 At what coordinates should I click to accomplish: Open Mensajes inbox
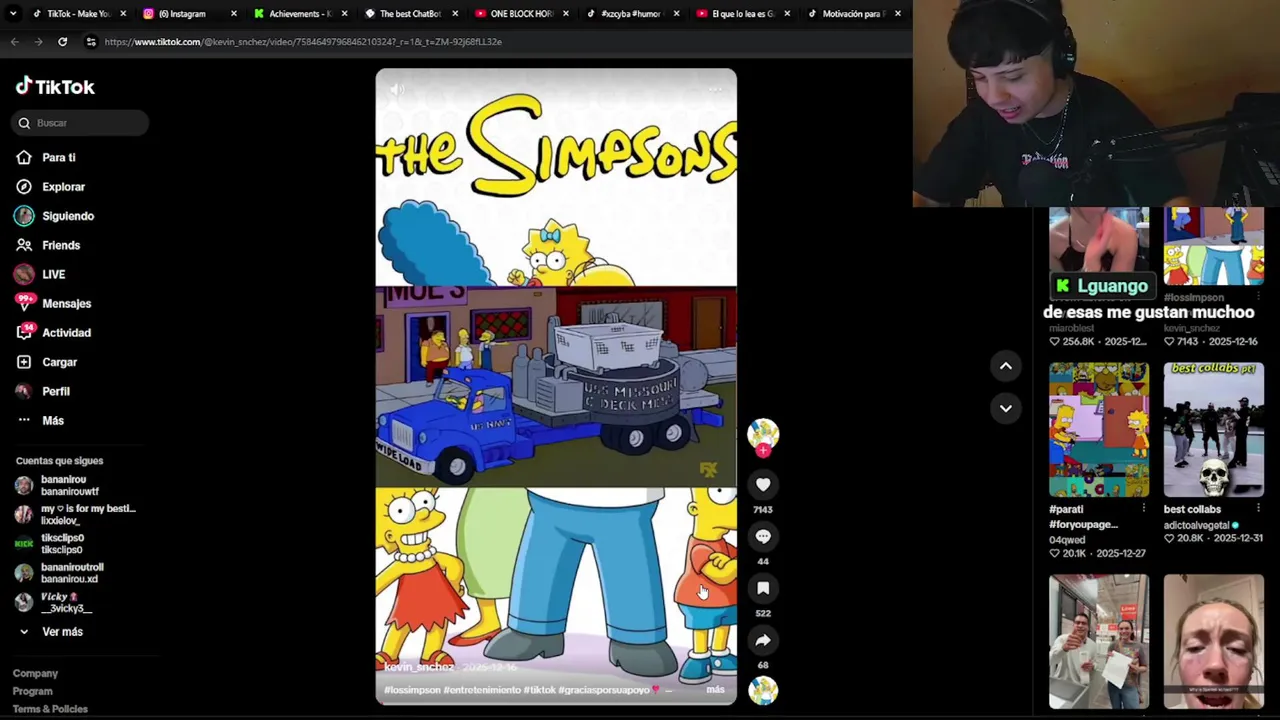(66, 304)
